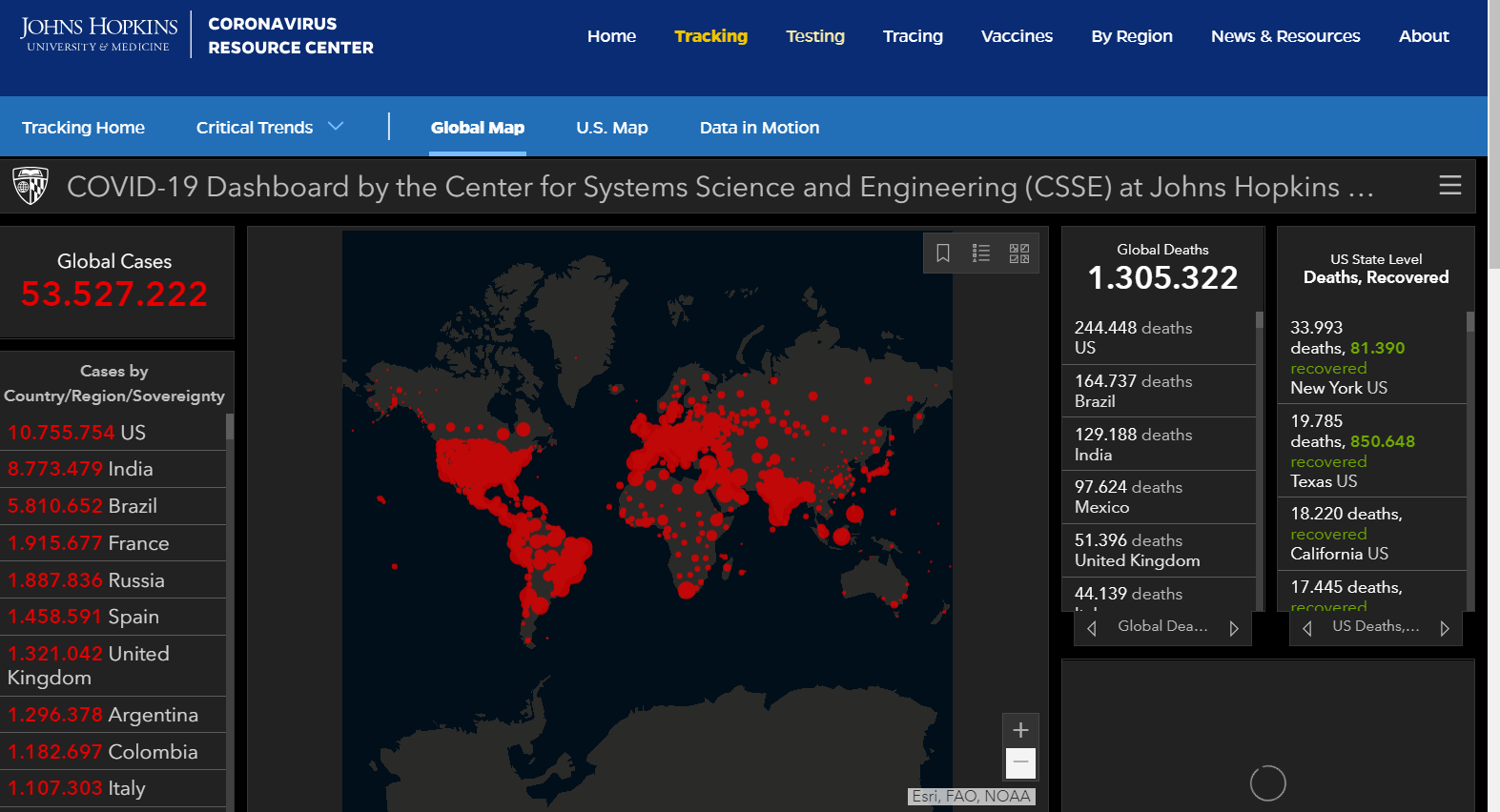Click the 244.448 deaths US entry
This screenshot has width=1500, height=812.
(1159, 337)
